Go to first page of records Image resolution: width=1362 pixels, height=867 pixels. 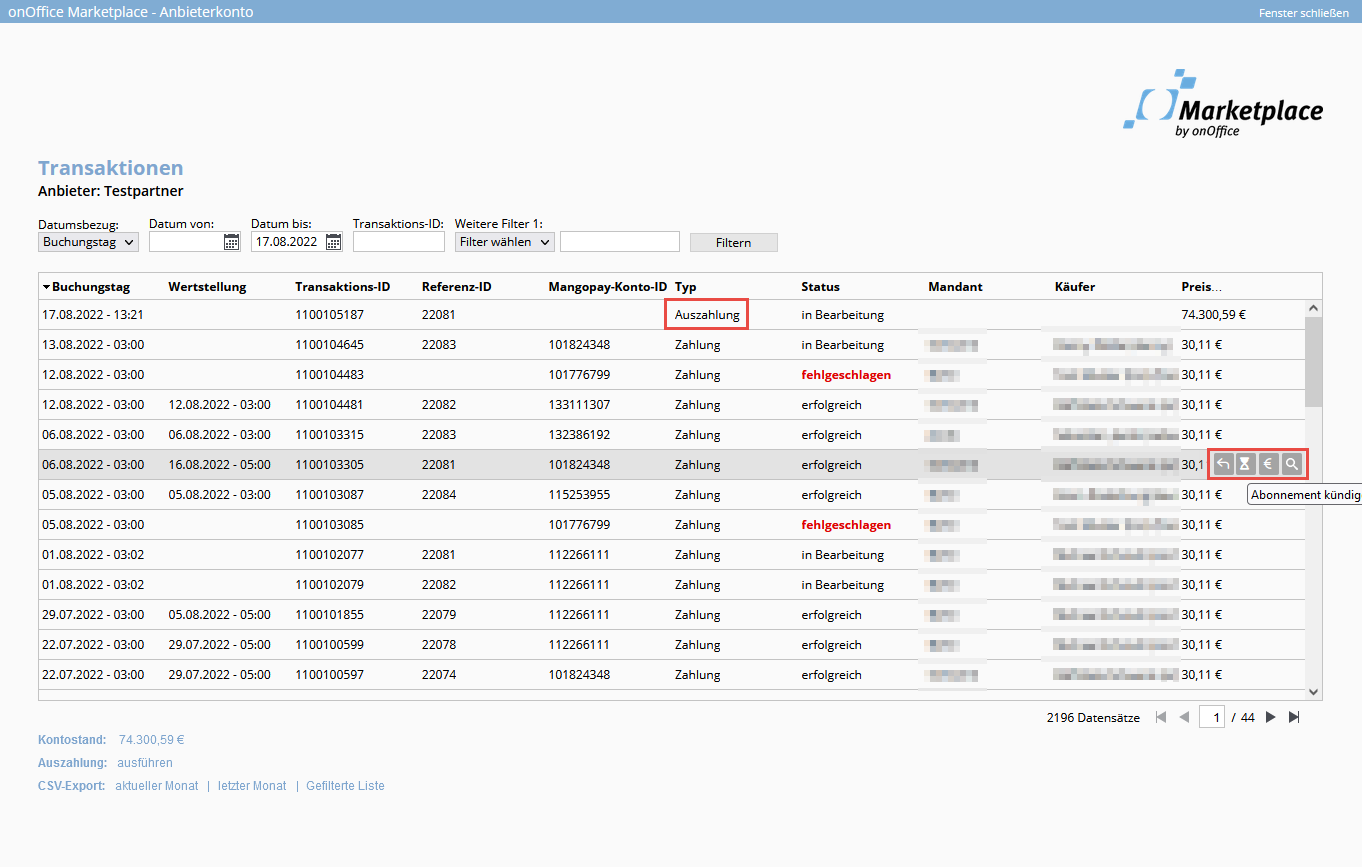[1161, 717]
